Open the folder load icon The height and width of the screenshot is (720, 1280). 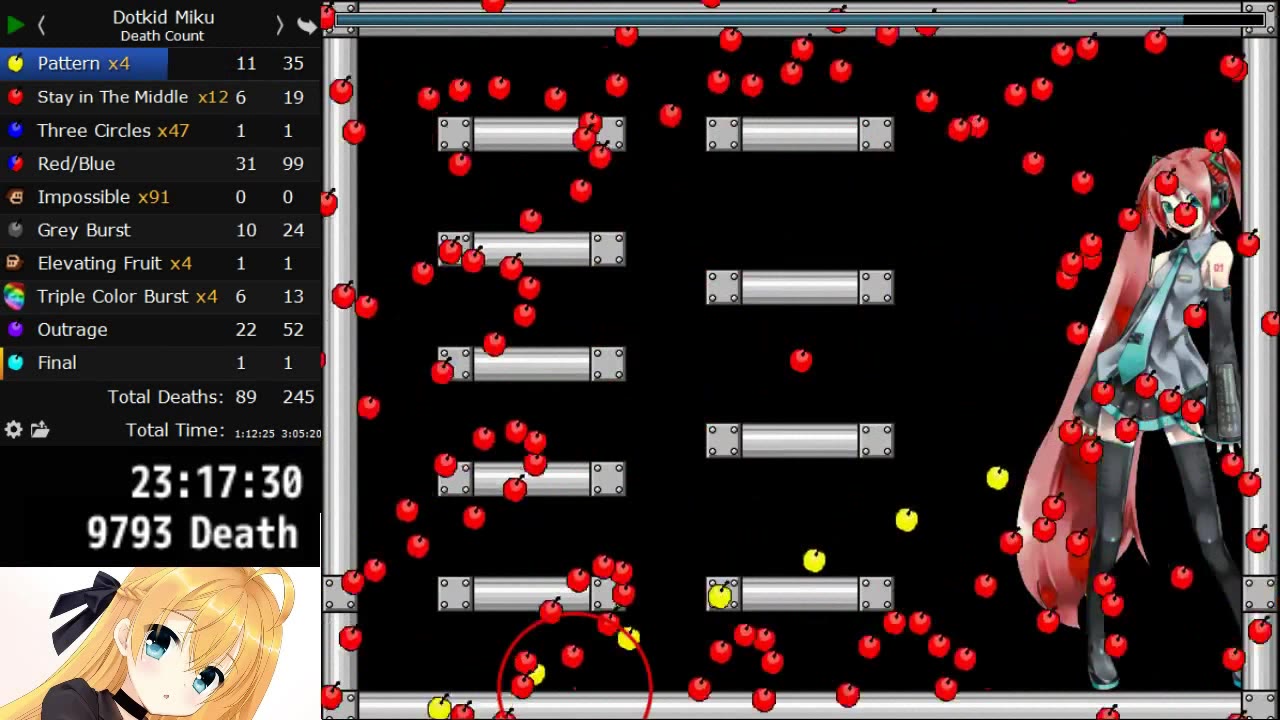(40, 430)
